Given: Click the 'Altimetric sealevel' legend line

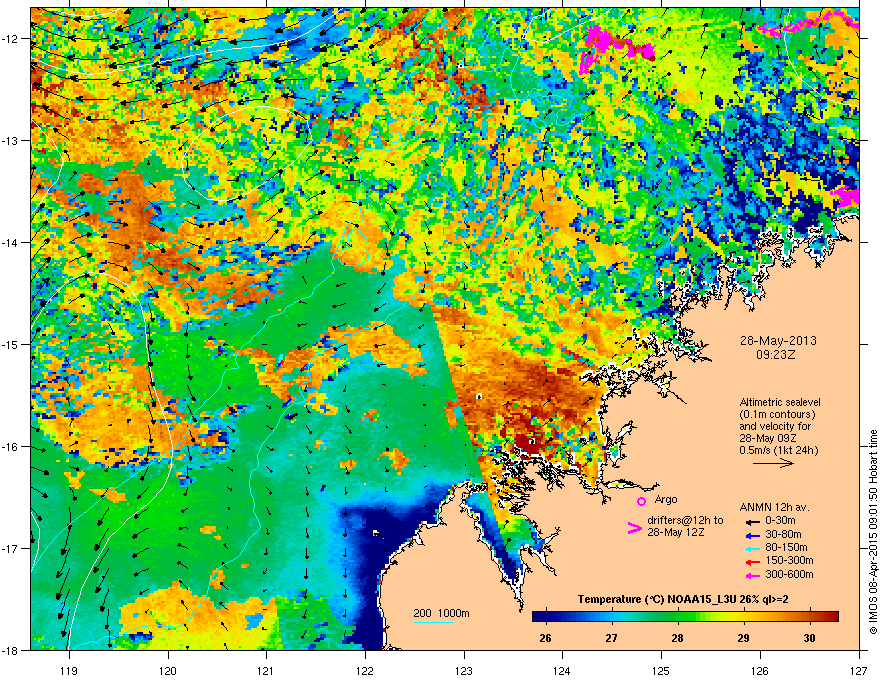Looking at the screenshot, I should (780, 402).
